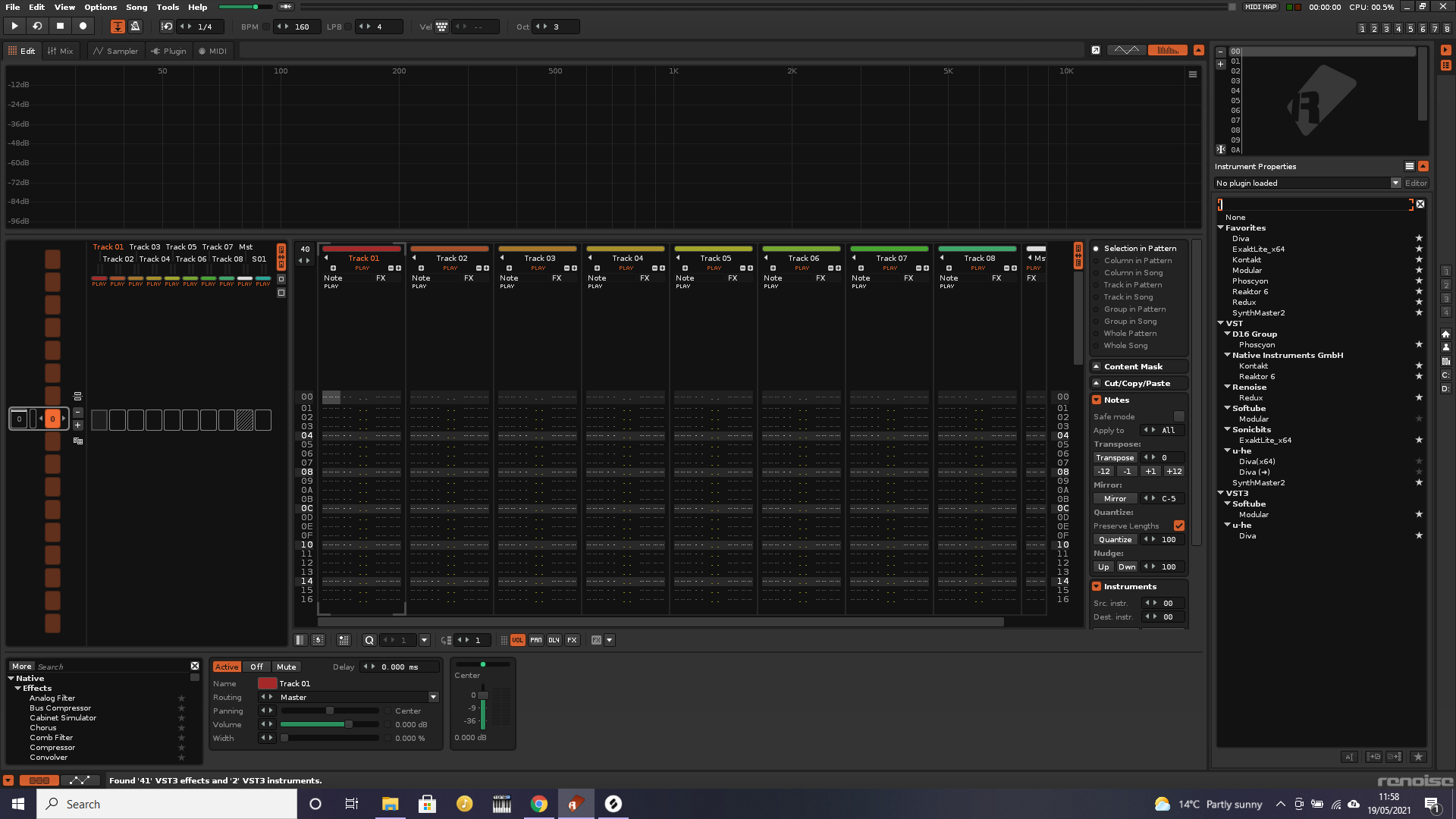Screen dimensions: 1456x819
Task: Open quantize value dropdown arrow
Action: (425, 640)
